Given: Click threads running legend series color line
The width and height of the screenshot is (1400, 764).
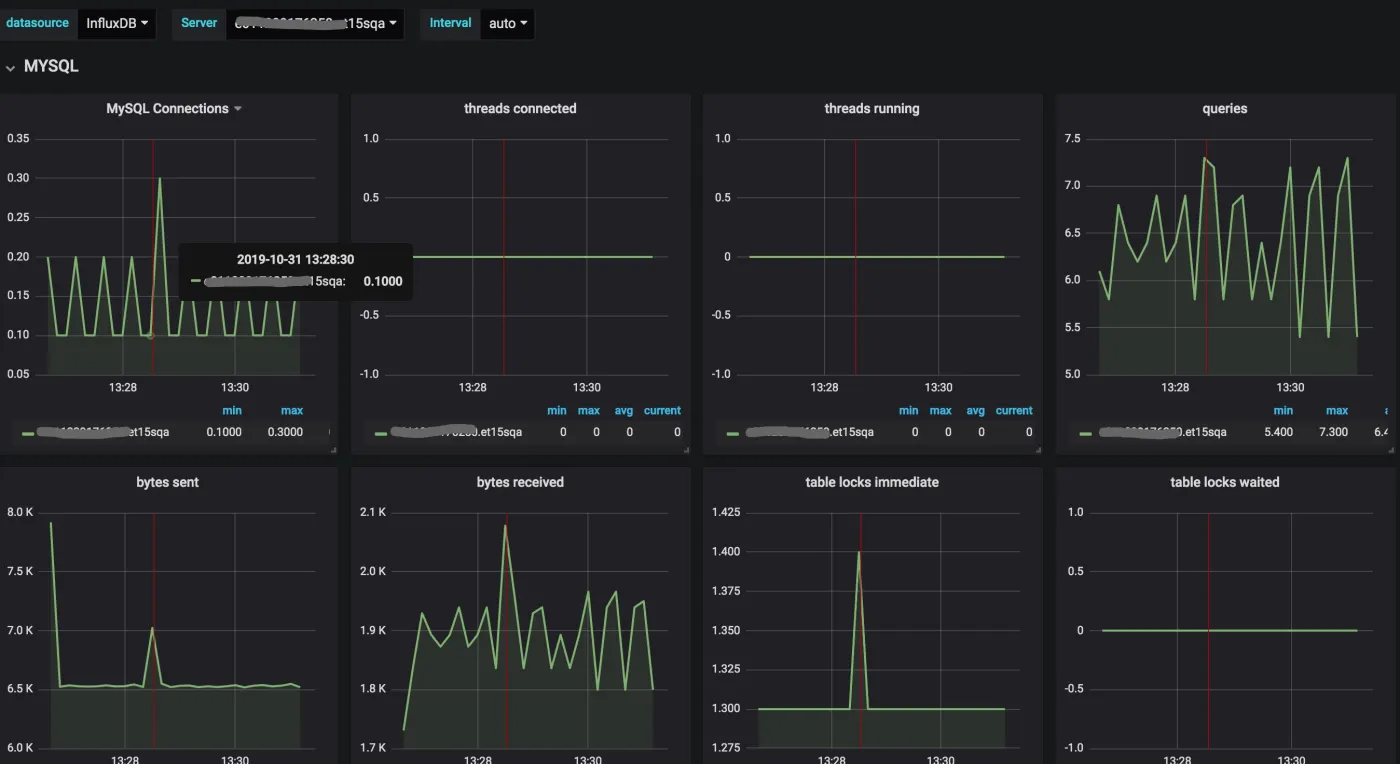Looking at the screenshot, I should (732, 433).
